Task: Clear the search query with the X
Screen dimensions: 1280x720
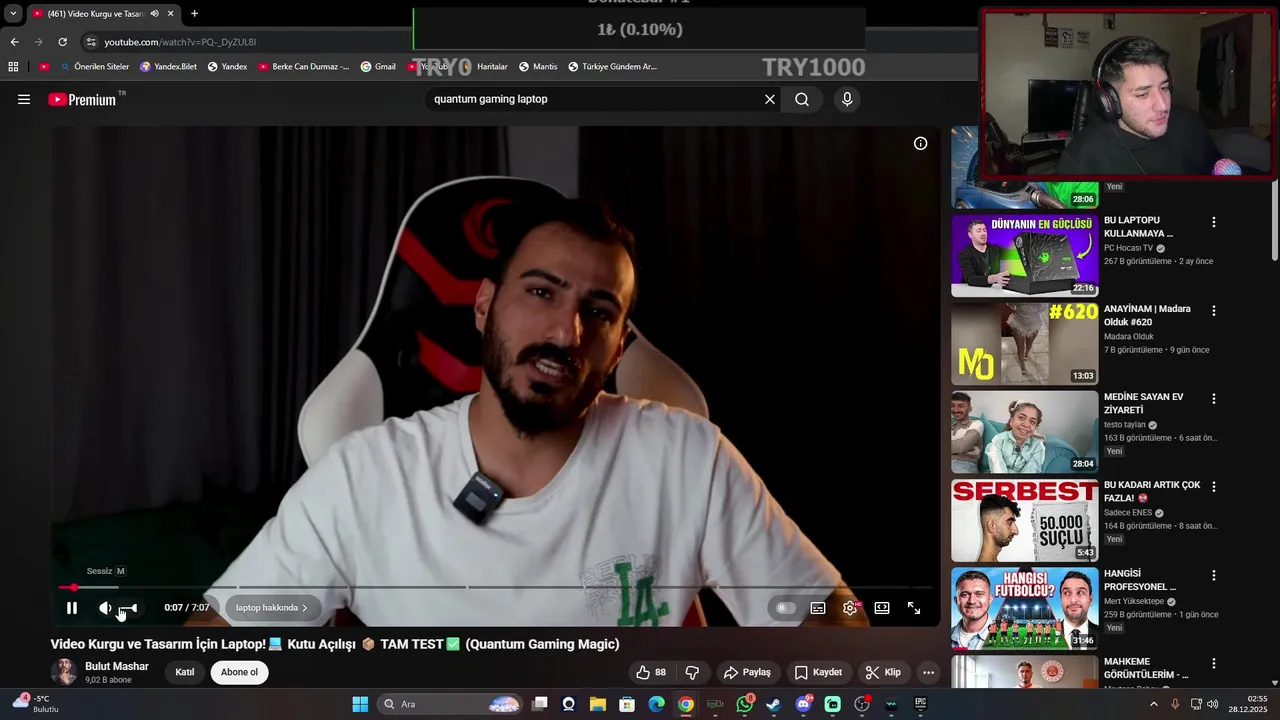Action: point(770,99)
